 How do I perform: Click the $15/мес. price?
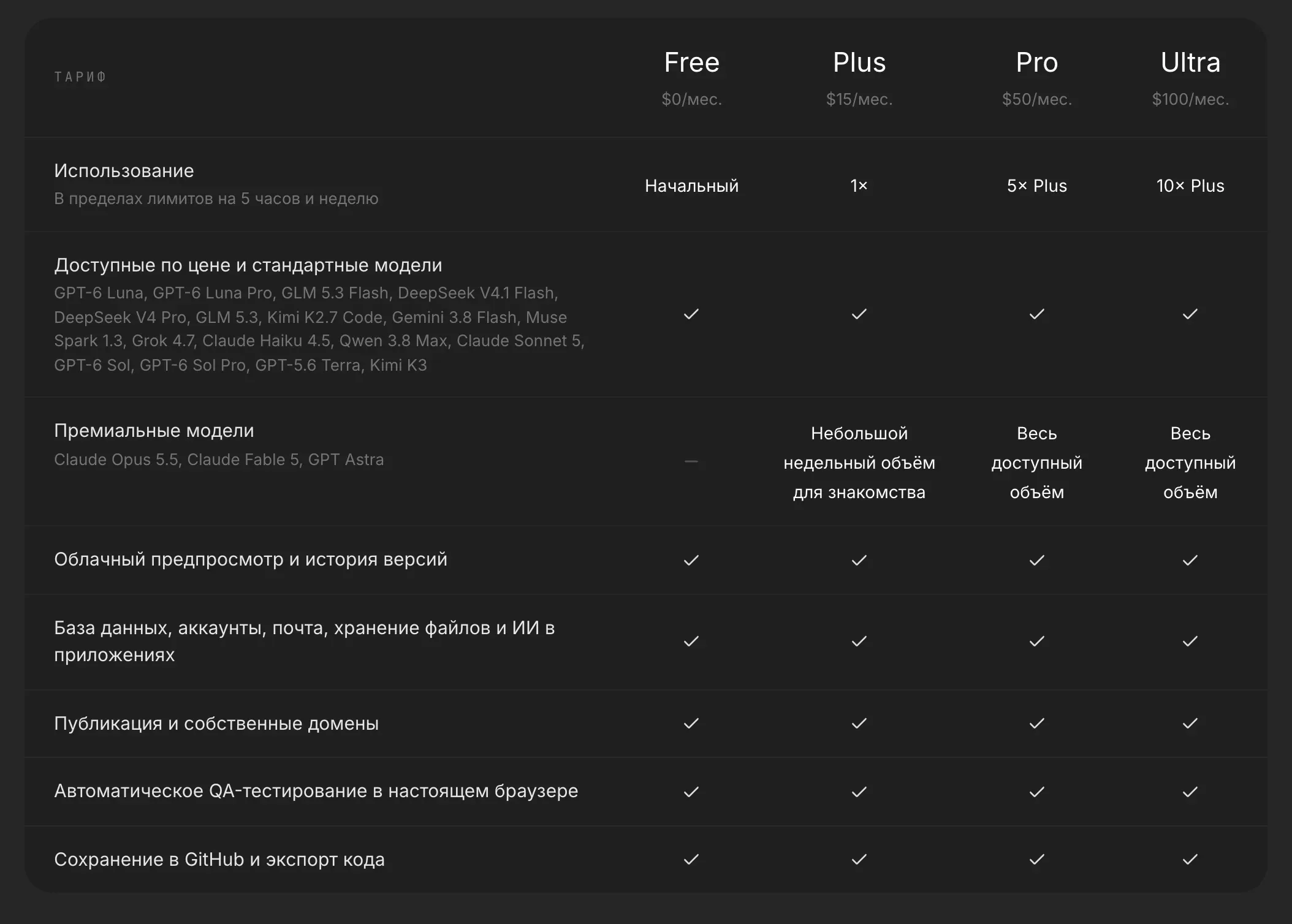coord(859,99)
